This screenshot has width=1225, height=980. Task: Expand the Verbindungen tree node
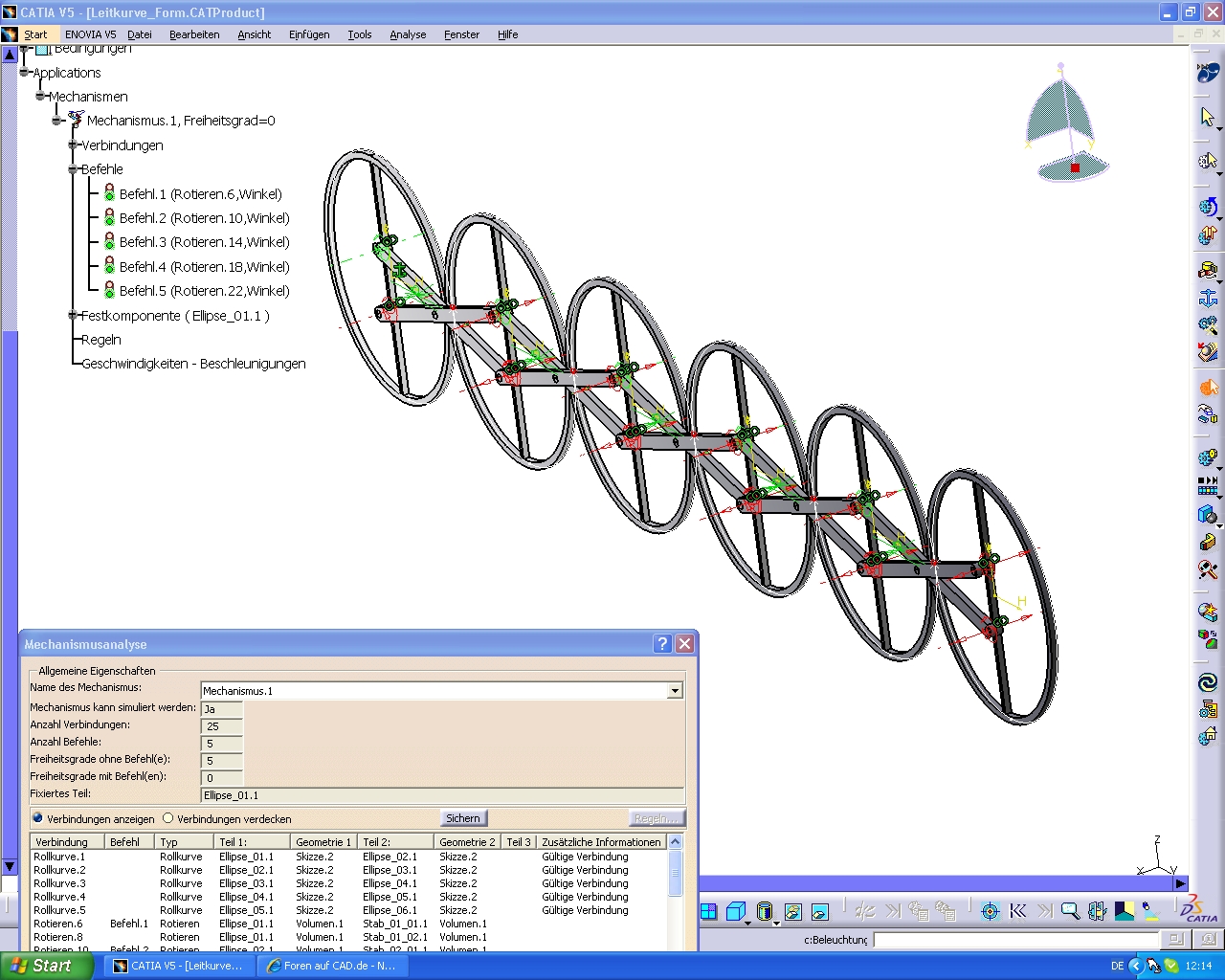[x=73, y=145]
